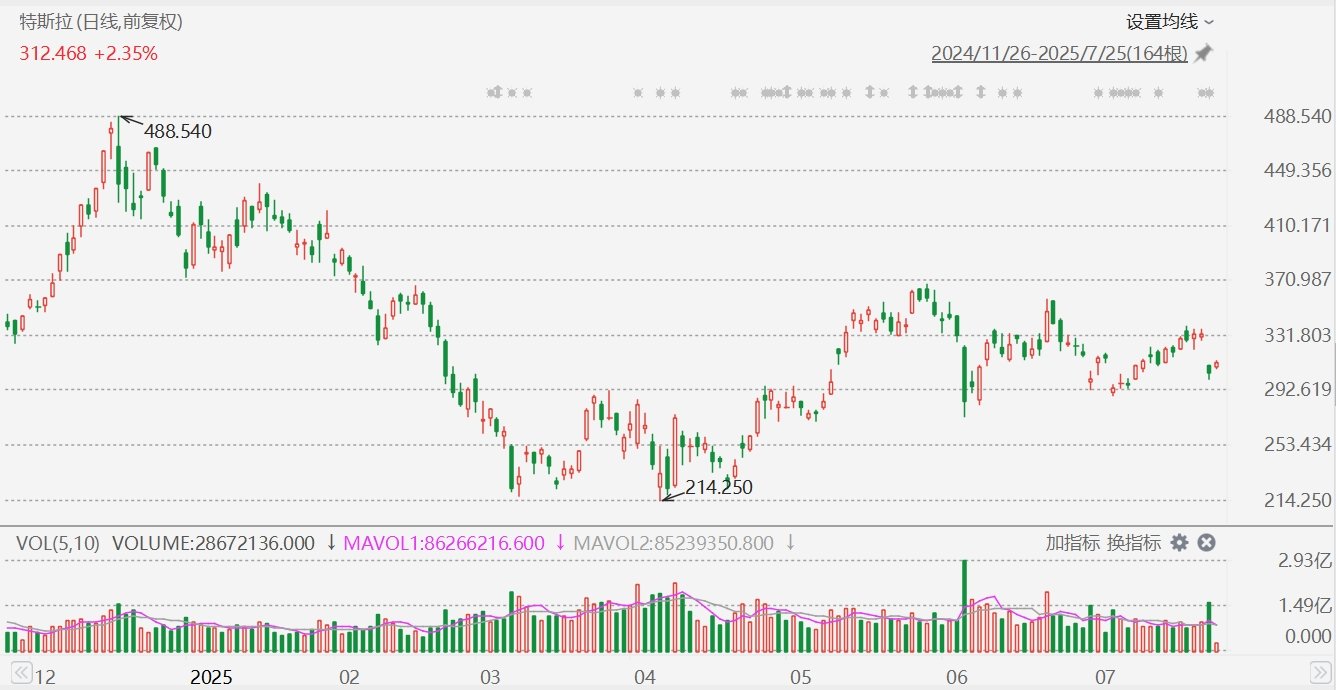Click 加指标 to add an indicator
This screenshot has height=690, width=1336.
tap(1073, 543)
